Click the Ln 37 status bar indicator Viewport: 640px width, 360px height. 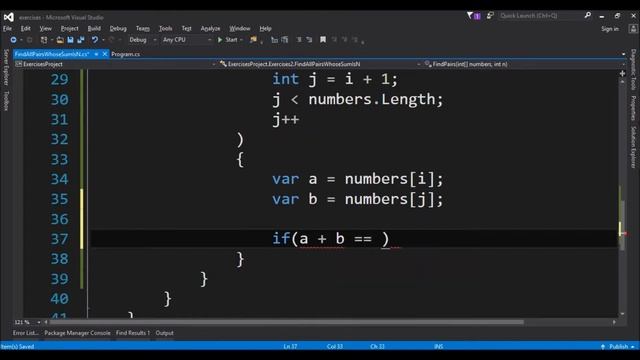290,347
